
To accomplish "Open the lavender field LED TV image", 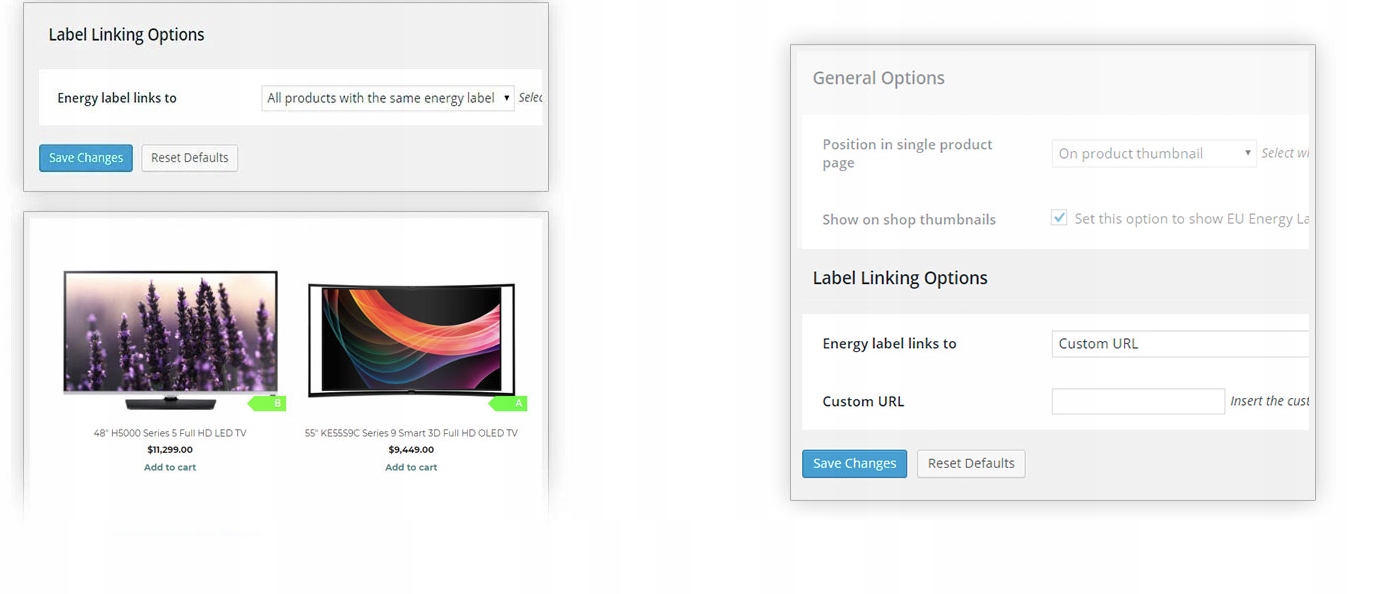I will click(x=170, y=335).
